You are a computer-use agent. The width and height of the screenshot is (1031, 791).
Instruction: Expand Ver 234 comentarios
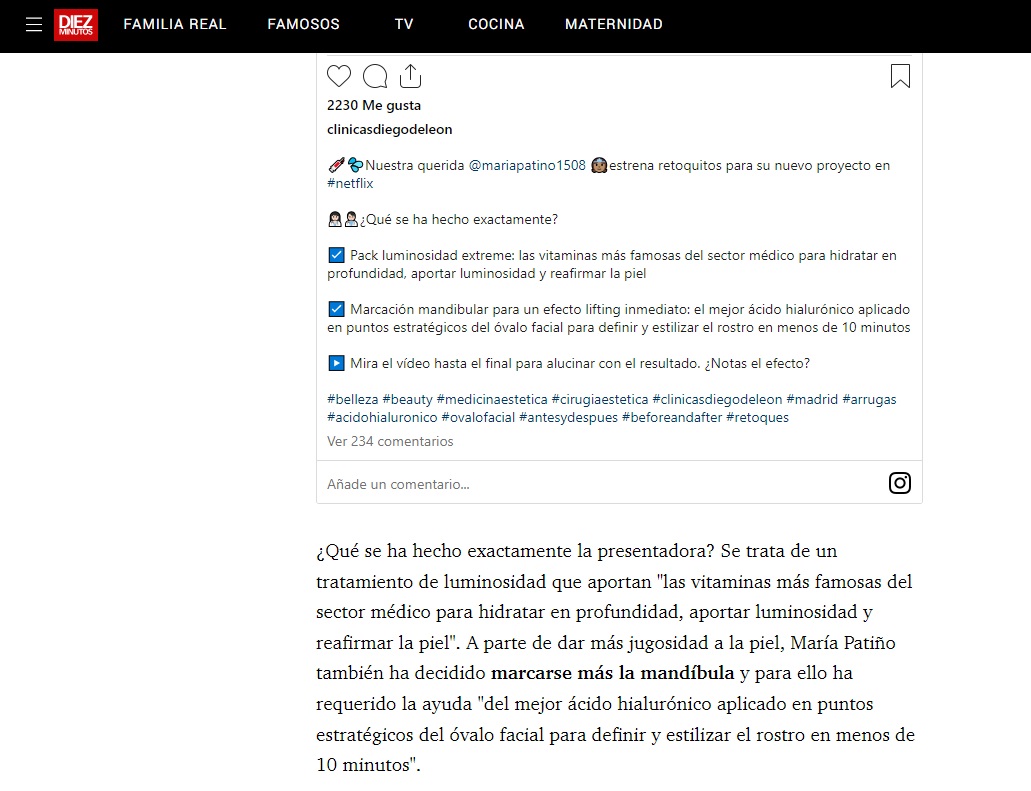click(390, 441)
